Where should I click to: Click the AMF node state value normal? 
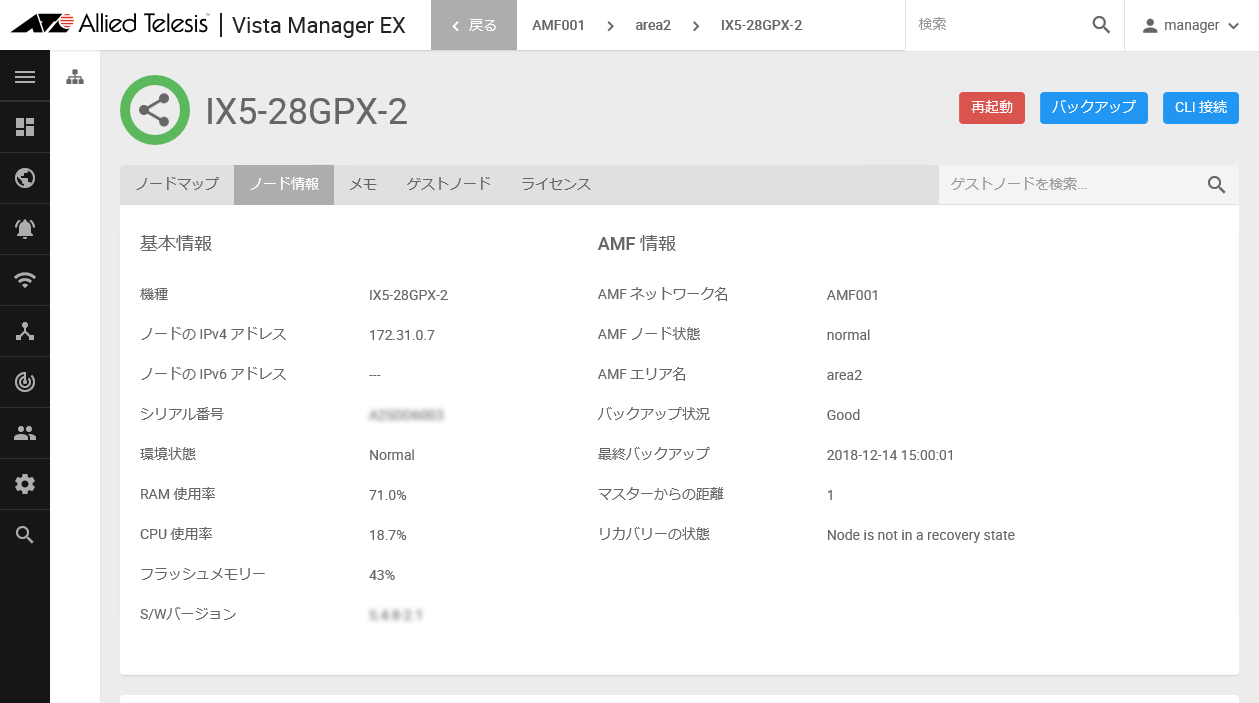pos(848,335)
